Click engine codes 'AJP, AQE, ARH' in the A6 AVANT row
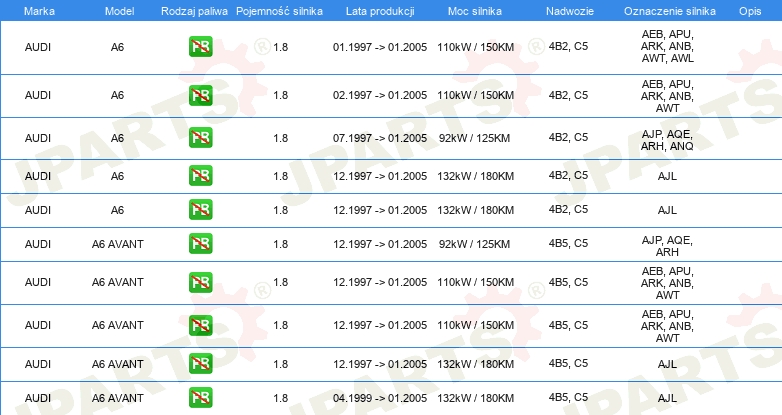Viewport: 782px width, 415px height. point(667,246)
